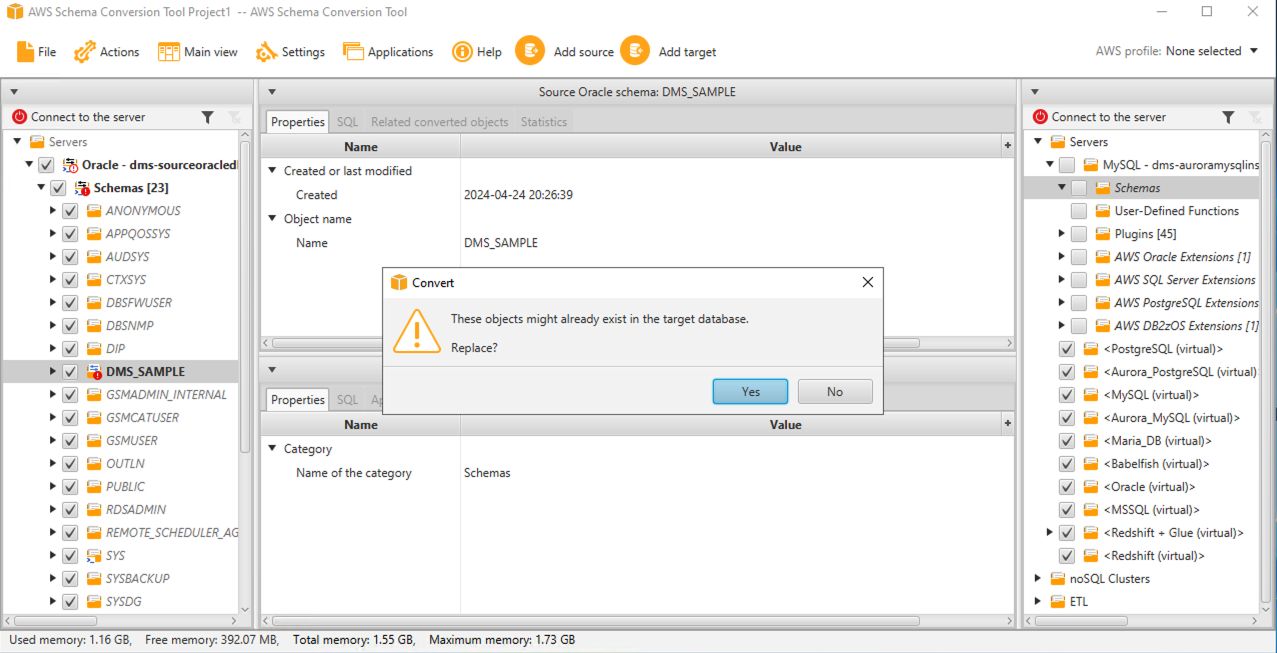Switch to the upper SQL tab
1277x653 pixels.
click(347, 122)
